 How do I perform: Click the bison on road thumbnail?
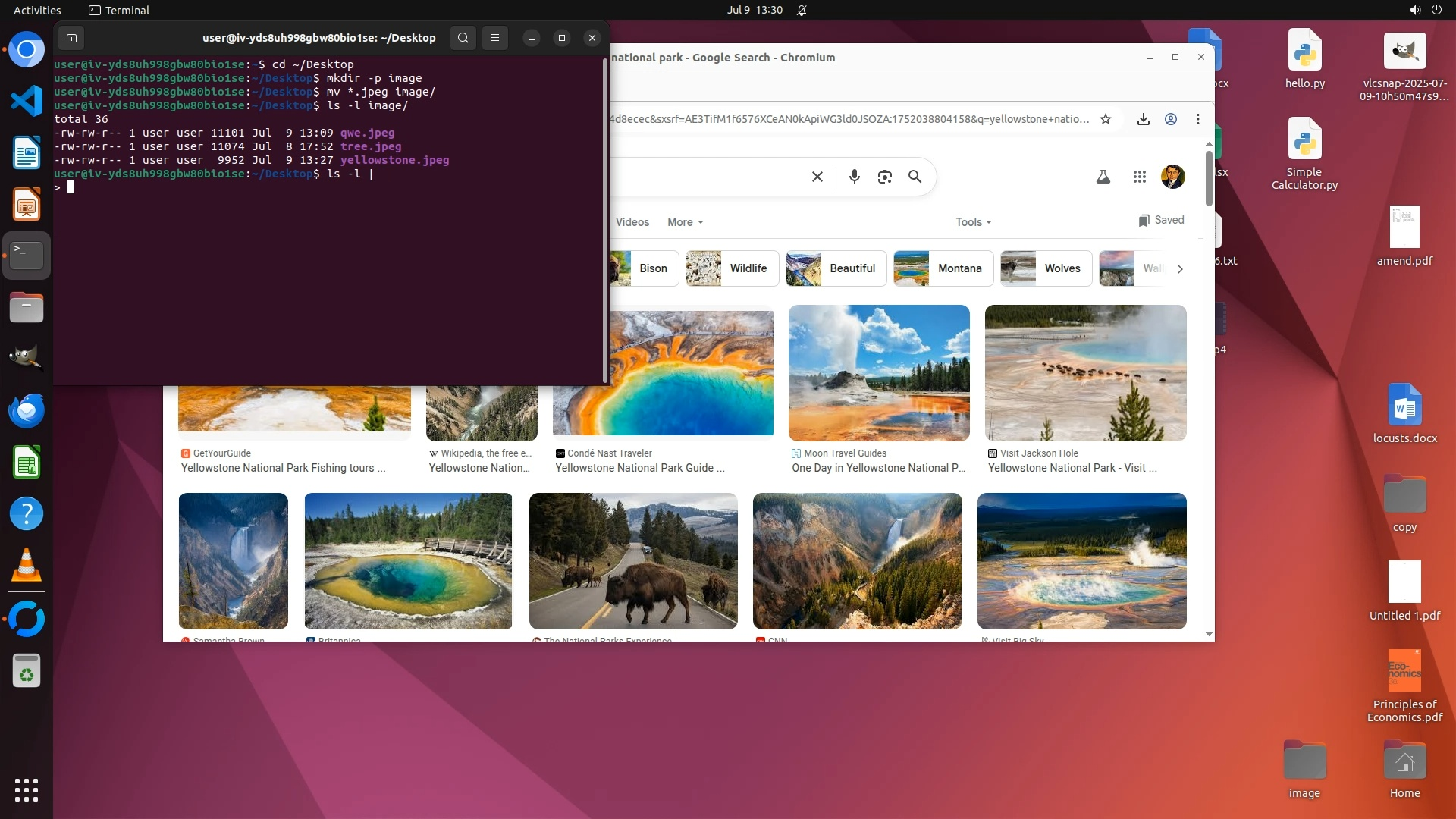[x=633, y=561]
